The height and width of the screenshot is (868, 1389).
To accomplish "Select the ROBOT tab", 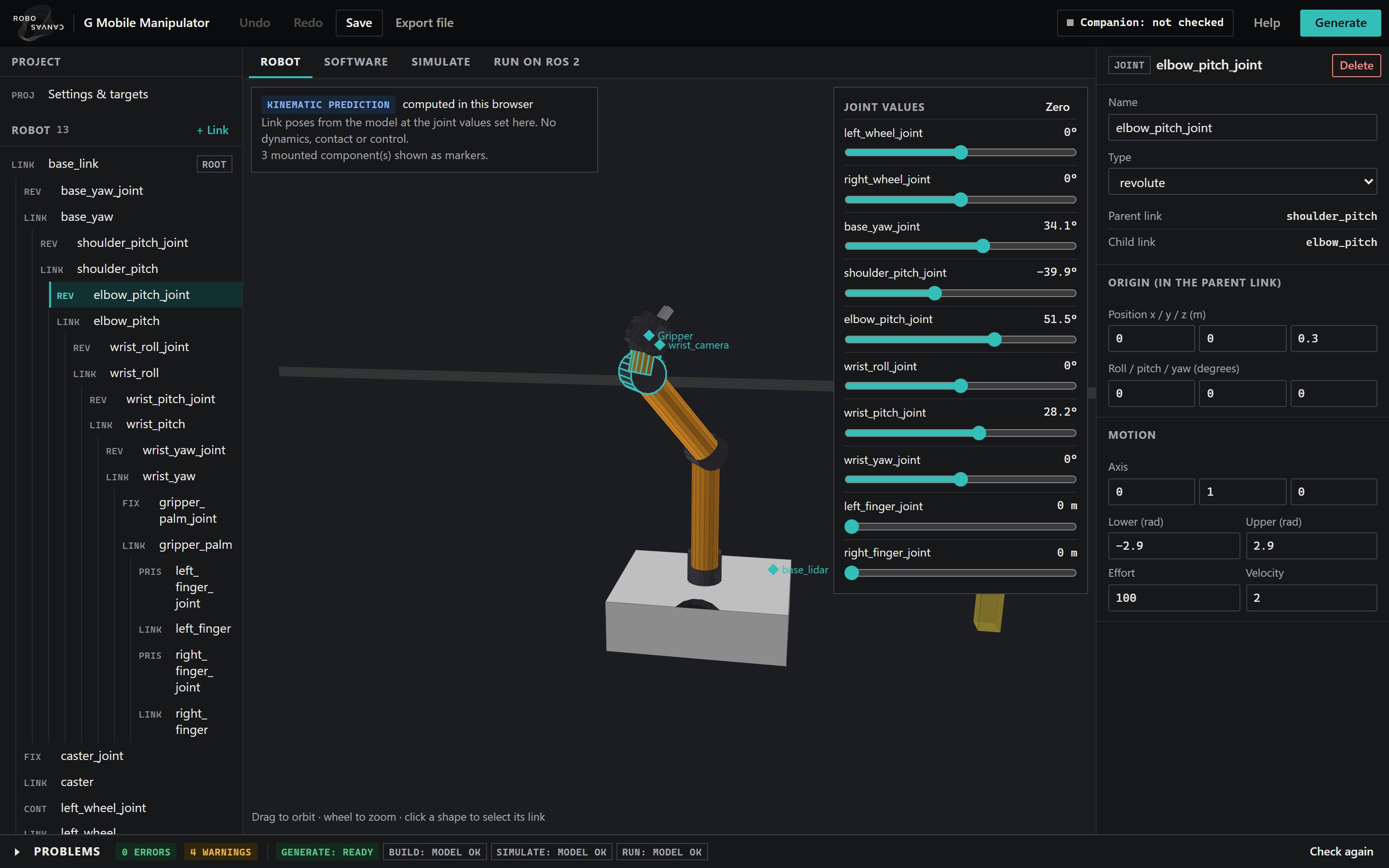I will pyautogui.click(x=280, y=62).
